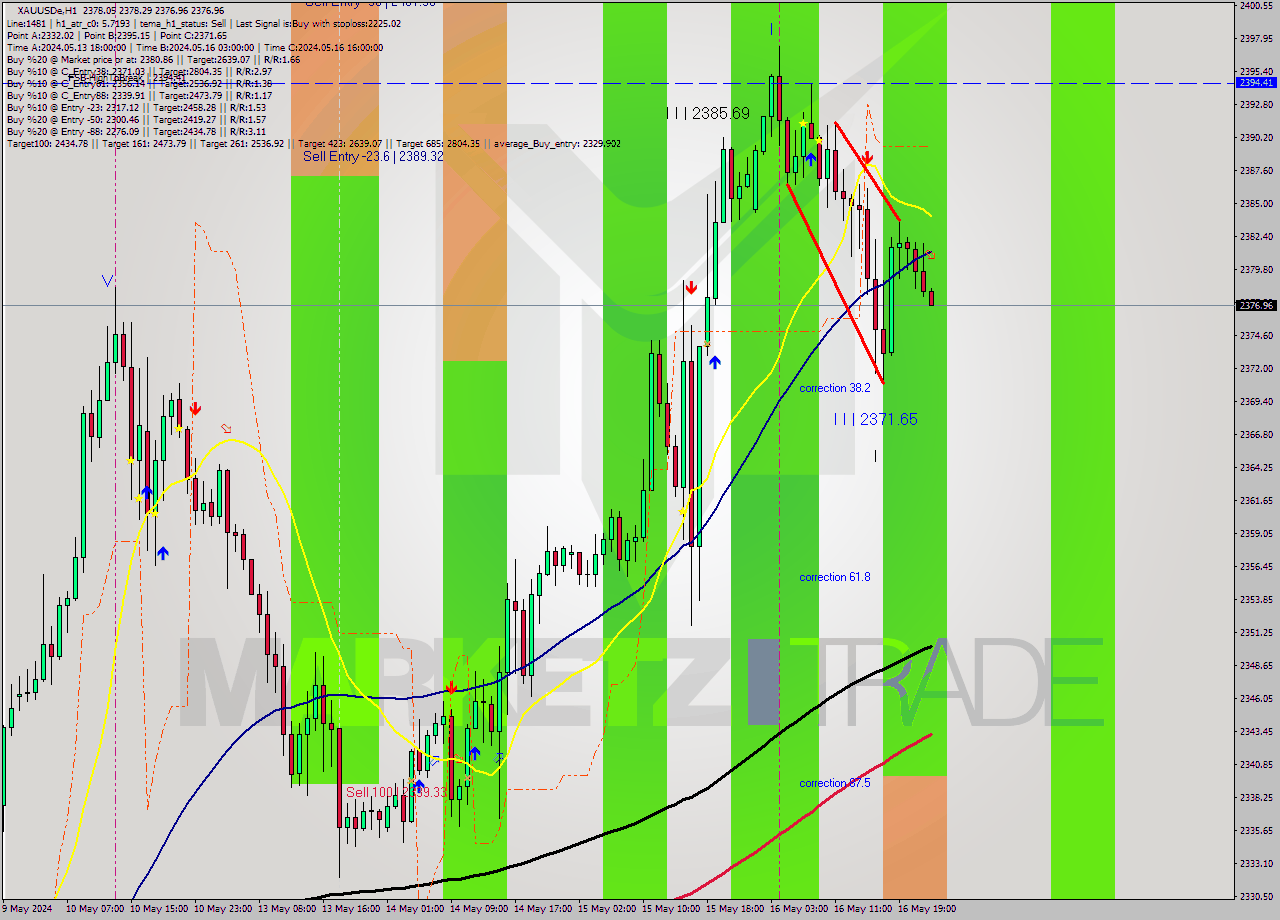
Task: Click blue up arrow near 2343 on 14 May
Action: tap(475, 752)
